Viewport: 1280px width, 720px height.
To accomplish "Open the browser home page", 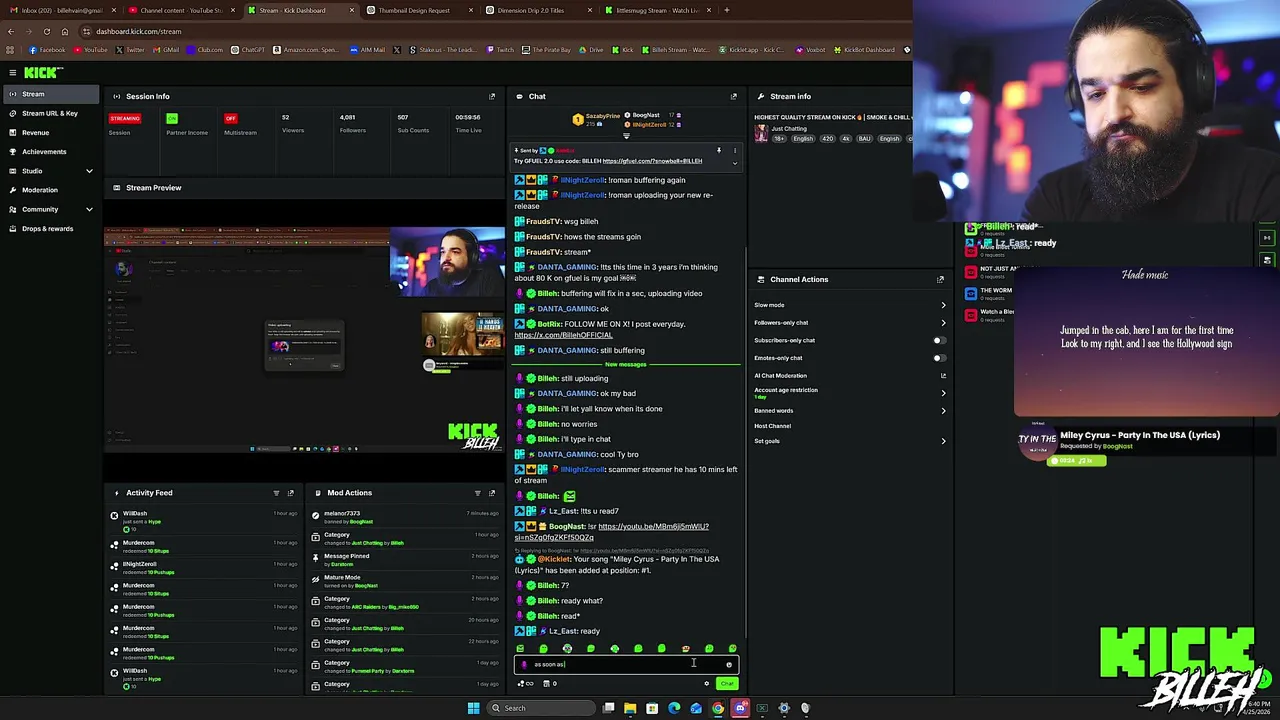I will [64, 31].
